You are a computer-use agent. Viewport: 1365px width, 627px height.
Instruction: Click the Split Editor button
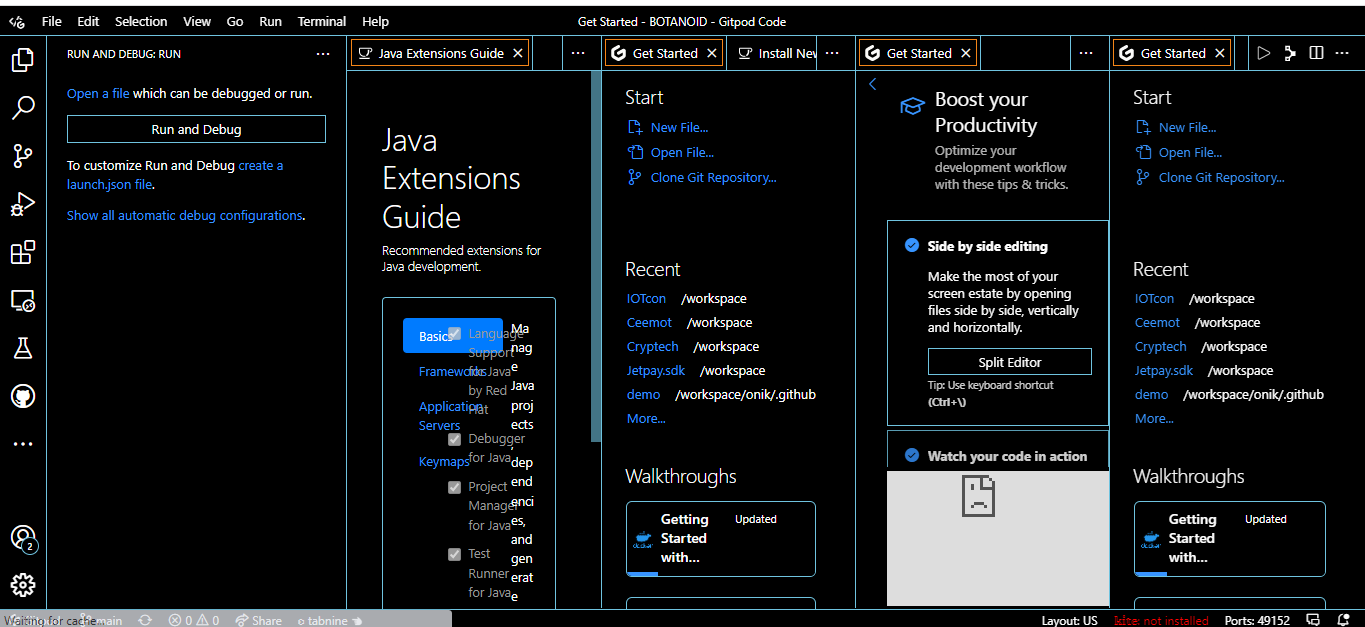coord(1009,362)
